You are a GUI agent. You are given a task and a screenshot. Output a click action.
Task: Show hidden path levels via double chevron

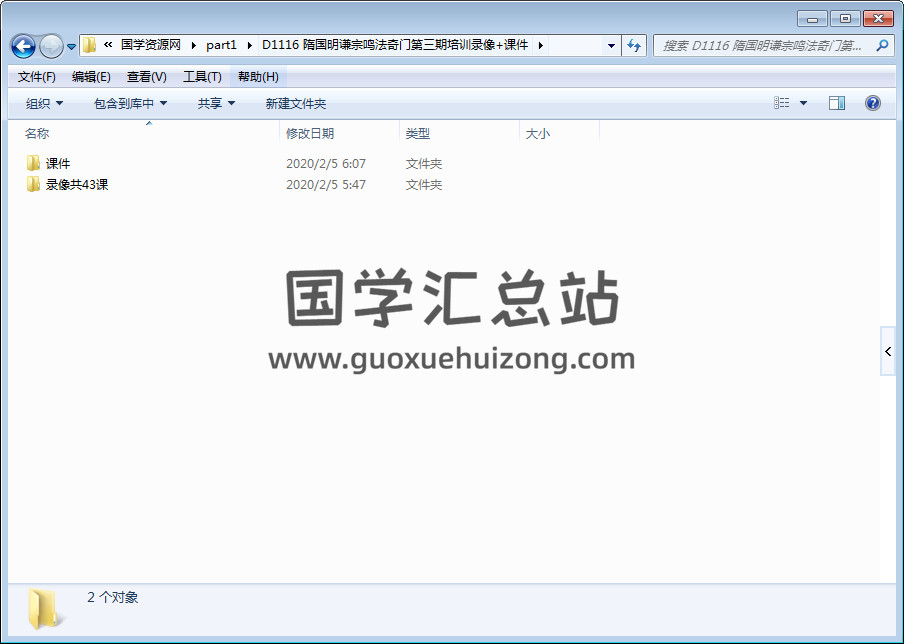click(108, 45)
